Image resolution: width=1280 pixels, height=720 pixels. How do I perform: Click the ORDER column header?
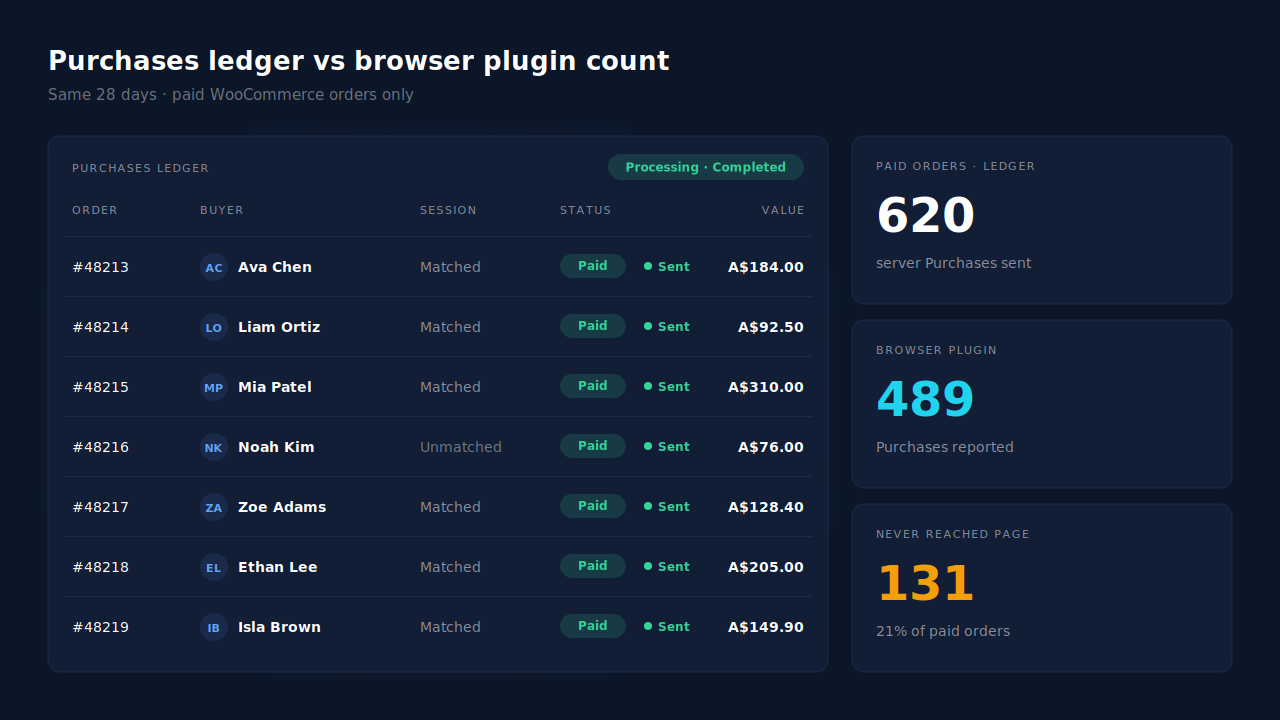coord(95,210)
